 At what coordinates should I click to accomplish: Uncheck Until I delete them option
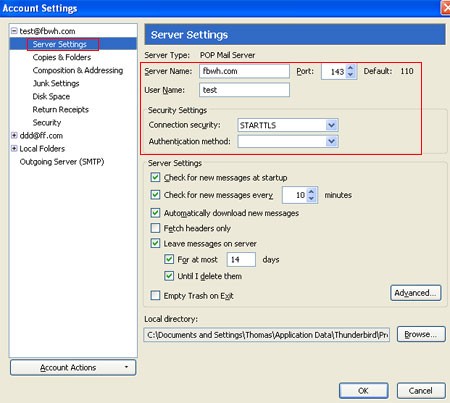pyautogui.click(x=169, y=276)
